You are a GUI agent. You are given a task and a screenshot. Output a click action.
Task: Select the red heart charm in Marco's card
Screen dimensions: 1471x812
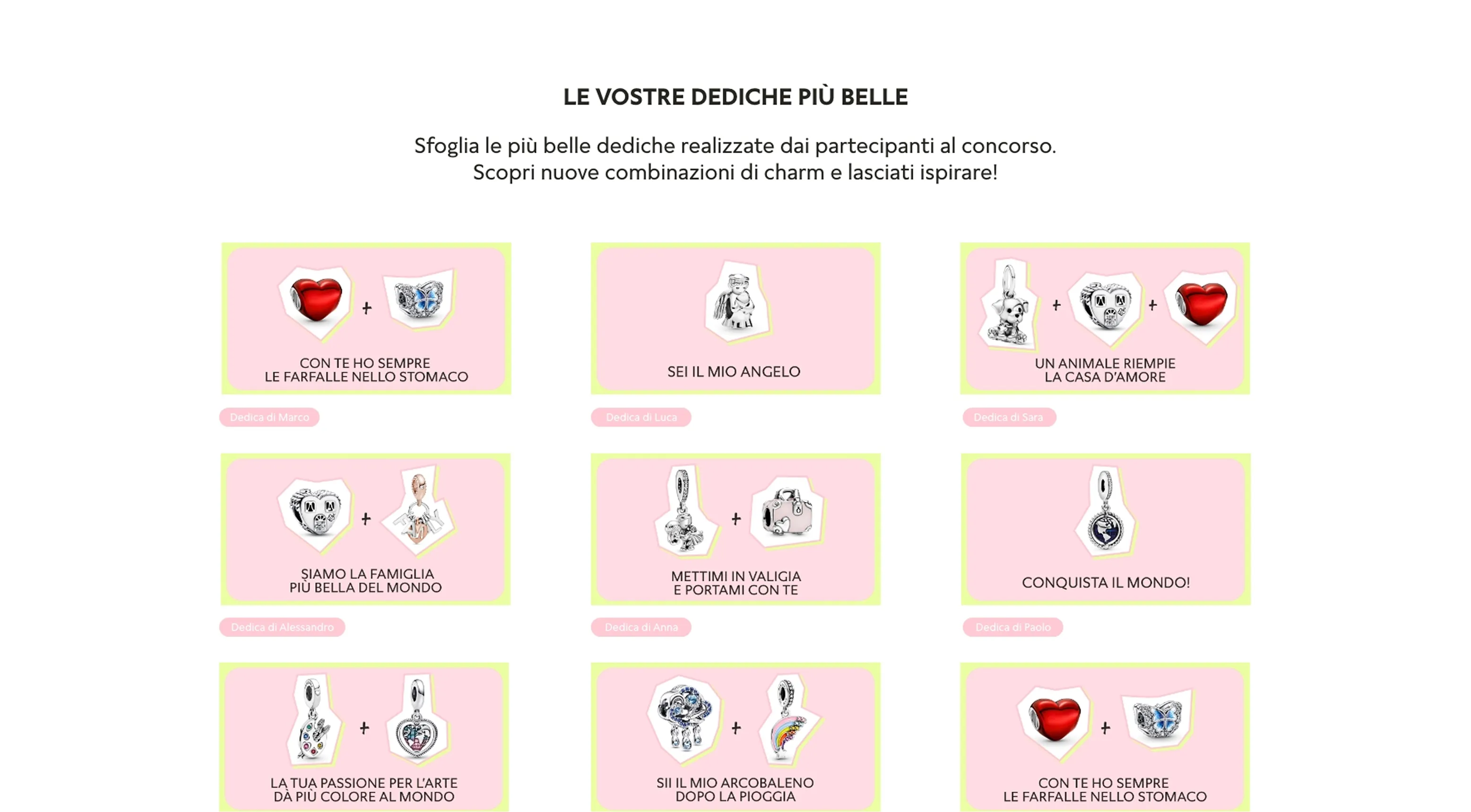(316, 302)
